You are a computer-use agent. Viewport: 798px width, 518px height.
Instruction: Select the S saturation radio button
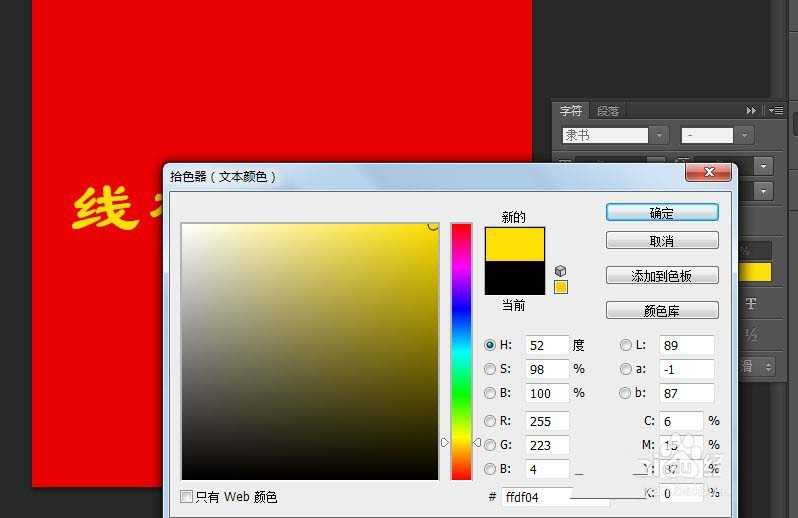(490, 369)
